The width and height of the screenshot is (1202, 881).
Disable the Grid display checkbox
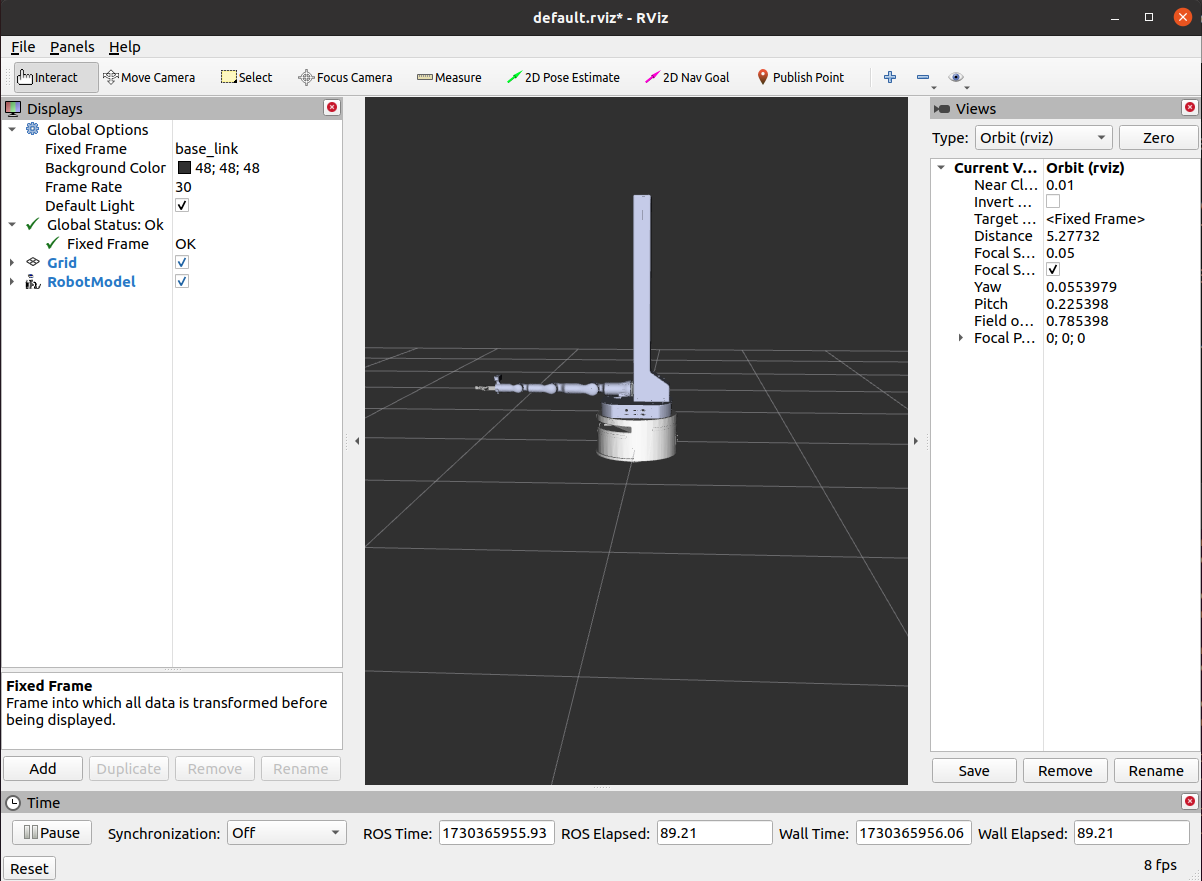click(182, 263)
